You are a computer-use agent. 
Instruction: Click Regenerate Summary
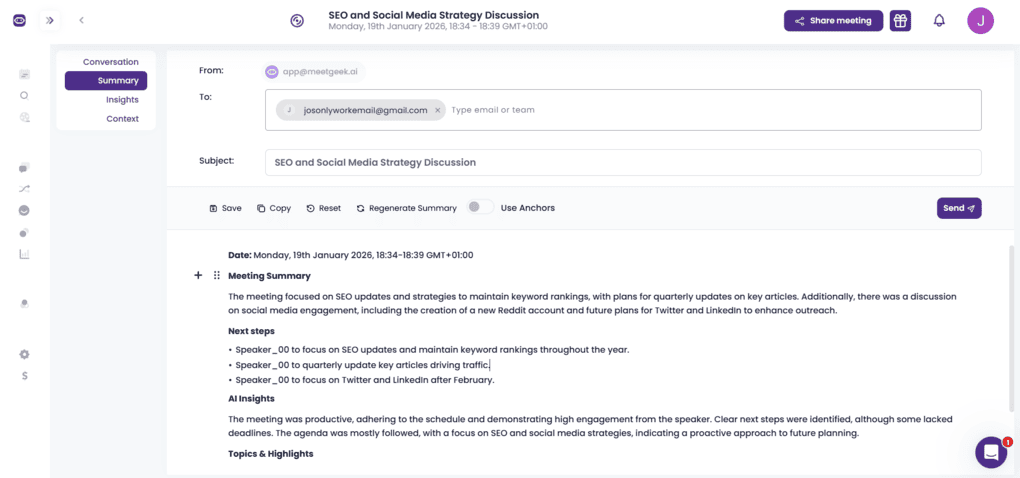tap(406, 208)
